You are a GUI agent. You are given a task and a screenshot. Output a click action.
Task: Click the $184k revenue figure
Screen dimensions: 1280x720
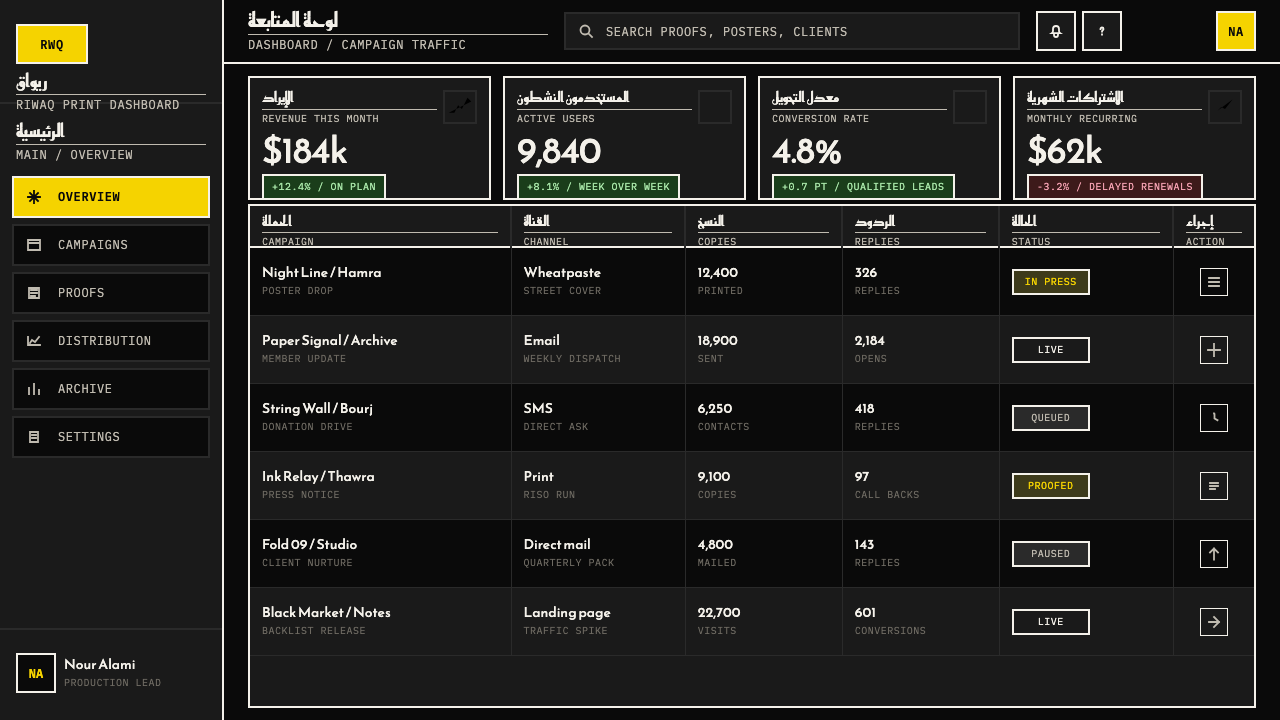click(x=304, y=151)
